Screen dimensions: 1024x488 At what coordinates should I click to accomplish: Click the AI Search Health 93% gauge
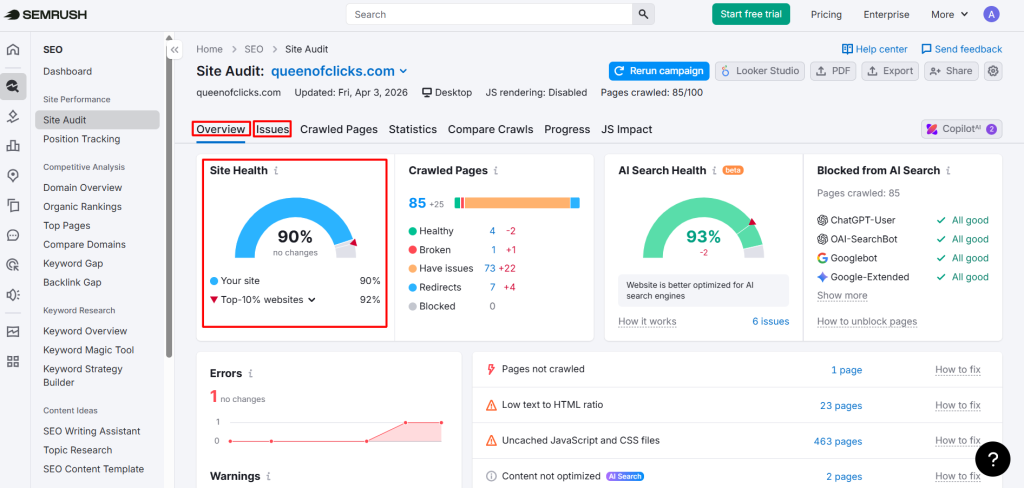pyautogui.click(x=703, y=229)
